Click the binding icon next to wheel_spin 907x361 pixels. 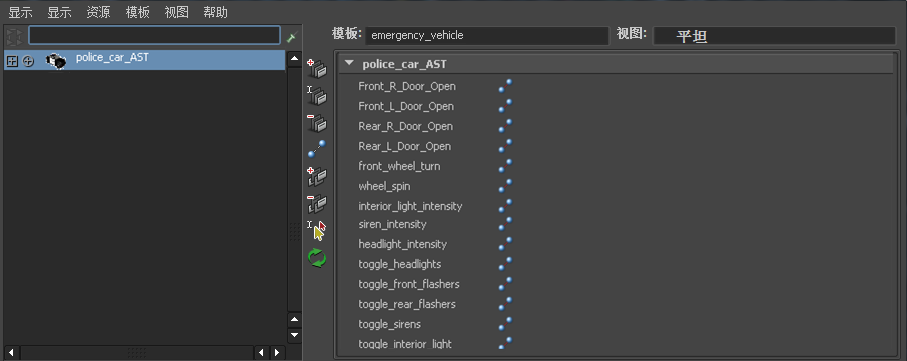(x=505, y=186)
